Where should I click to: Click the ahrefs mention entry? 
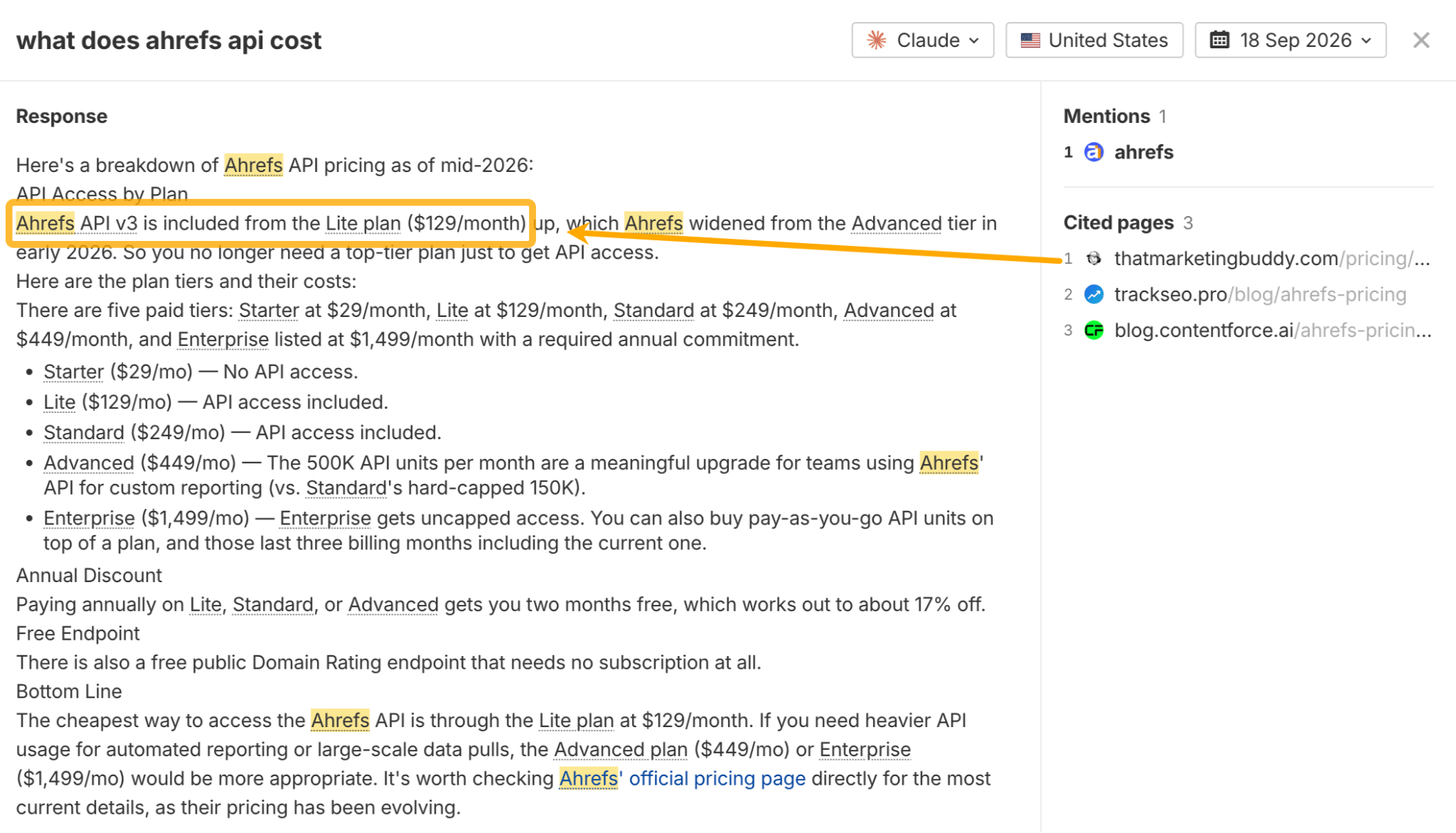click(1143, 152)
